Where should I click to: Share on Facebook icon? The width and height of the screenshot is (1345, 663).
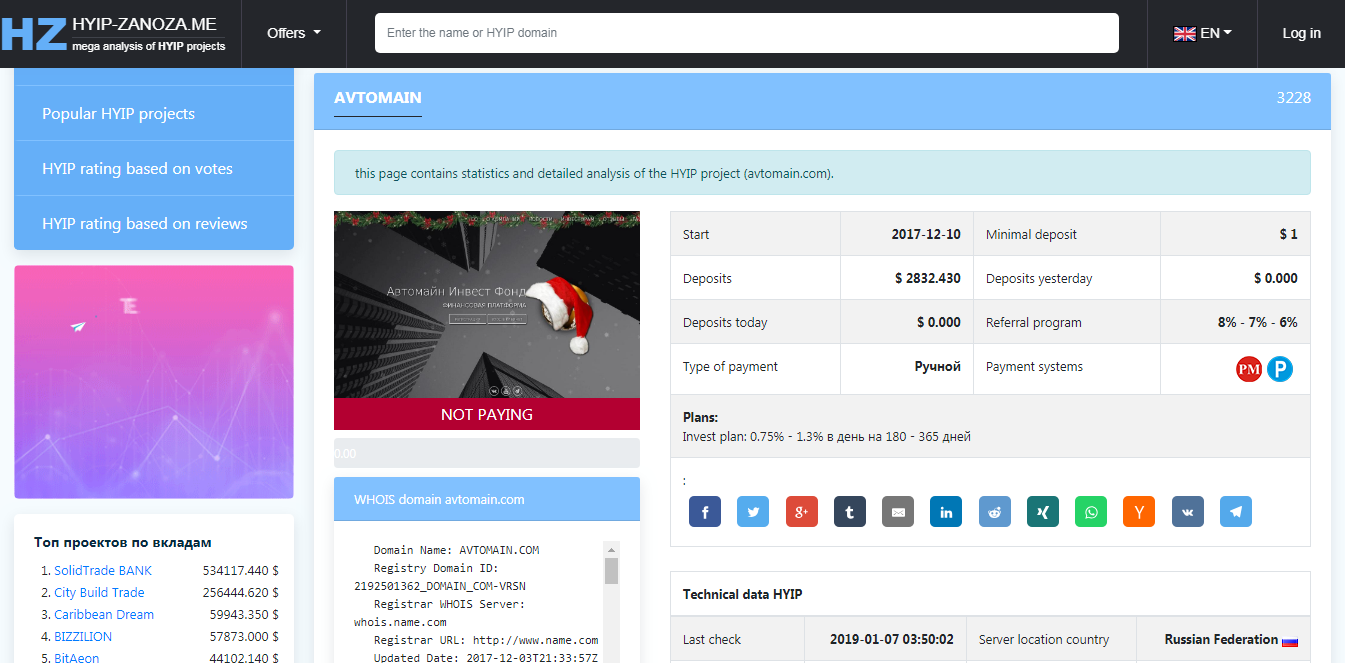click(705, 512)
